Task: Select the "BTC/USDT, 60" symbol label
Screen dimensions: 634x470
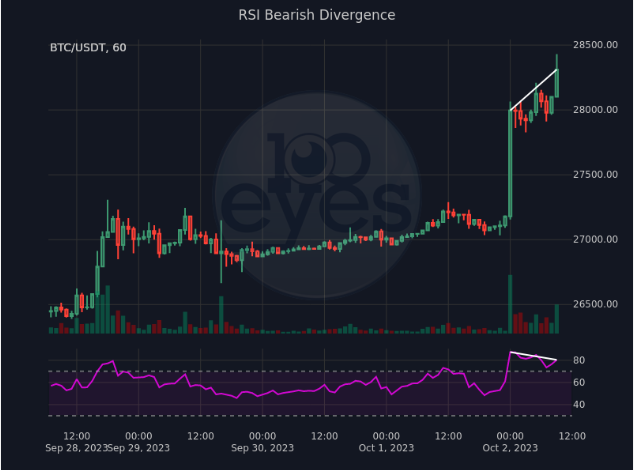Action: click(88, 48)
